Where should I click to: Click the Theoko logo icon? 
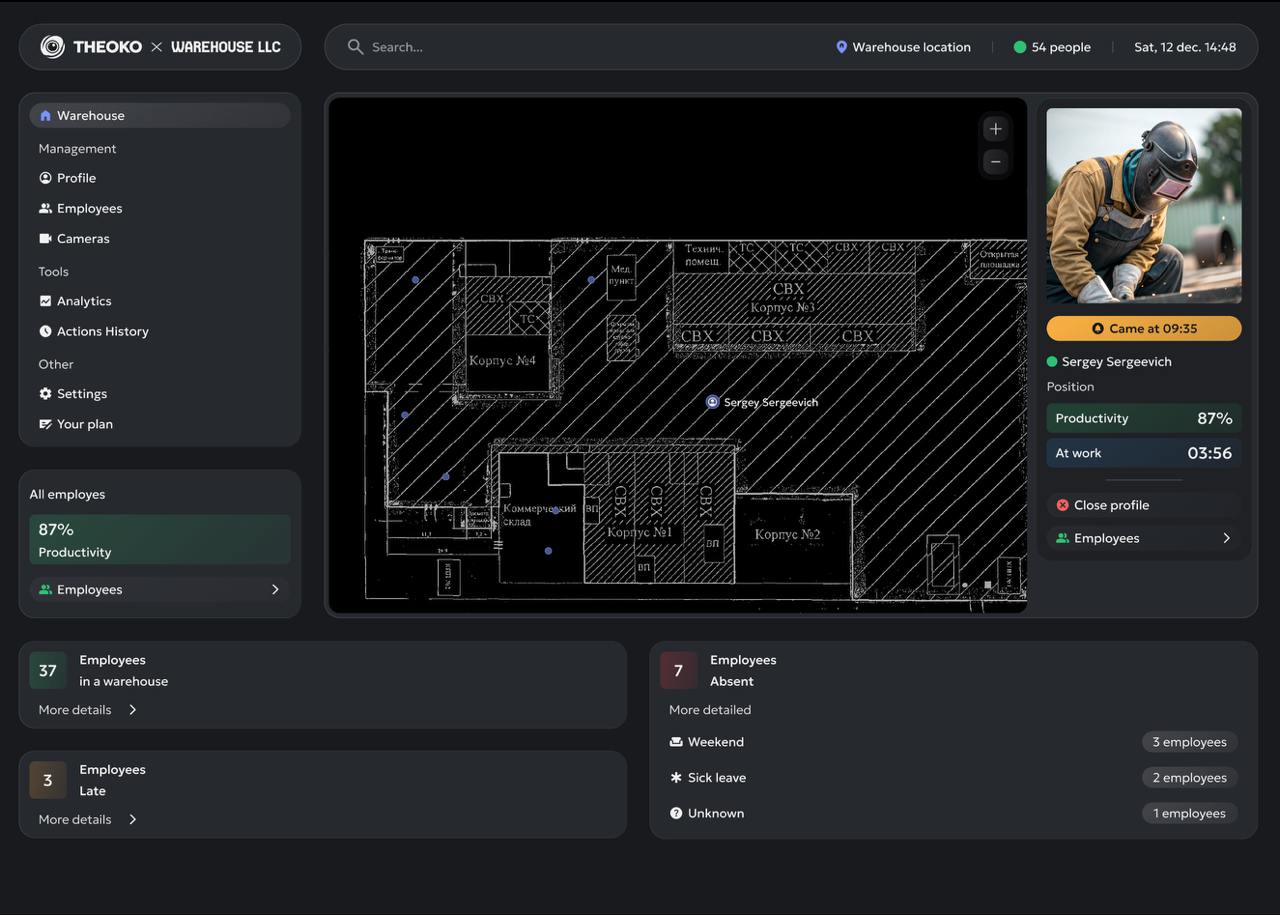[x=52, y=47]
